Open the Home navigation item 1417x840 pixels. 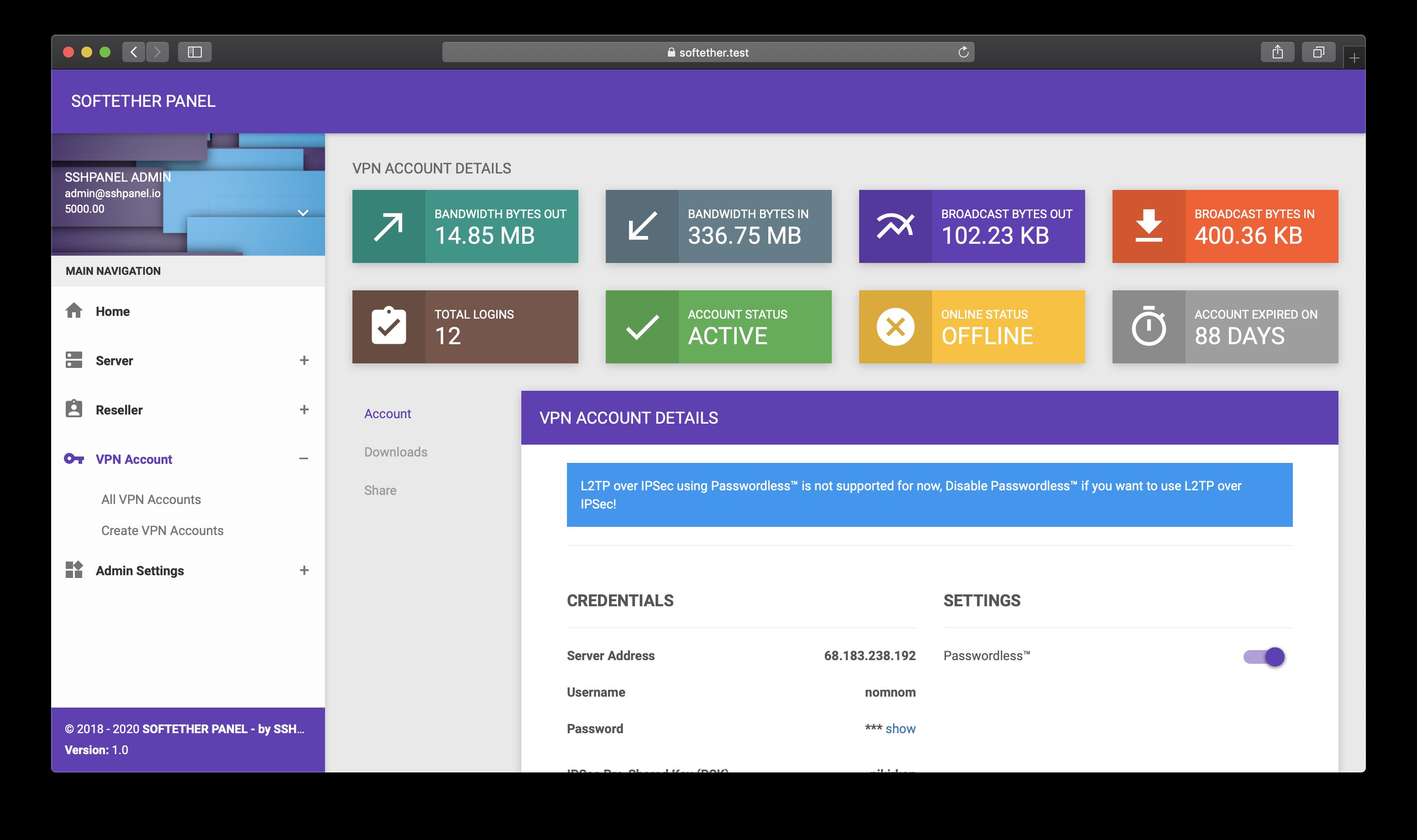pos(188,311)
